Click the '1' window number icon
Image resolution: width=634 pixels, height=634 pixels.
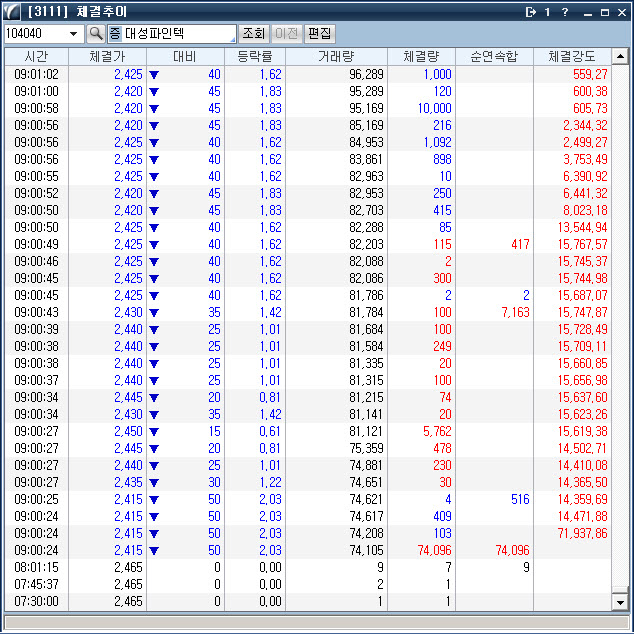pyautogui.click(x=548, y=12)
